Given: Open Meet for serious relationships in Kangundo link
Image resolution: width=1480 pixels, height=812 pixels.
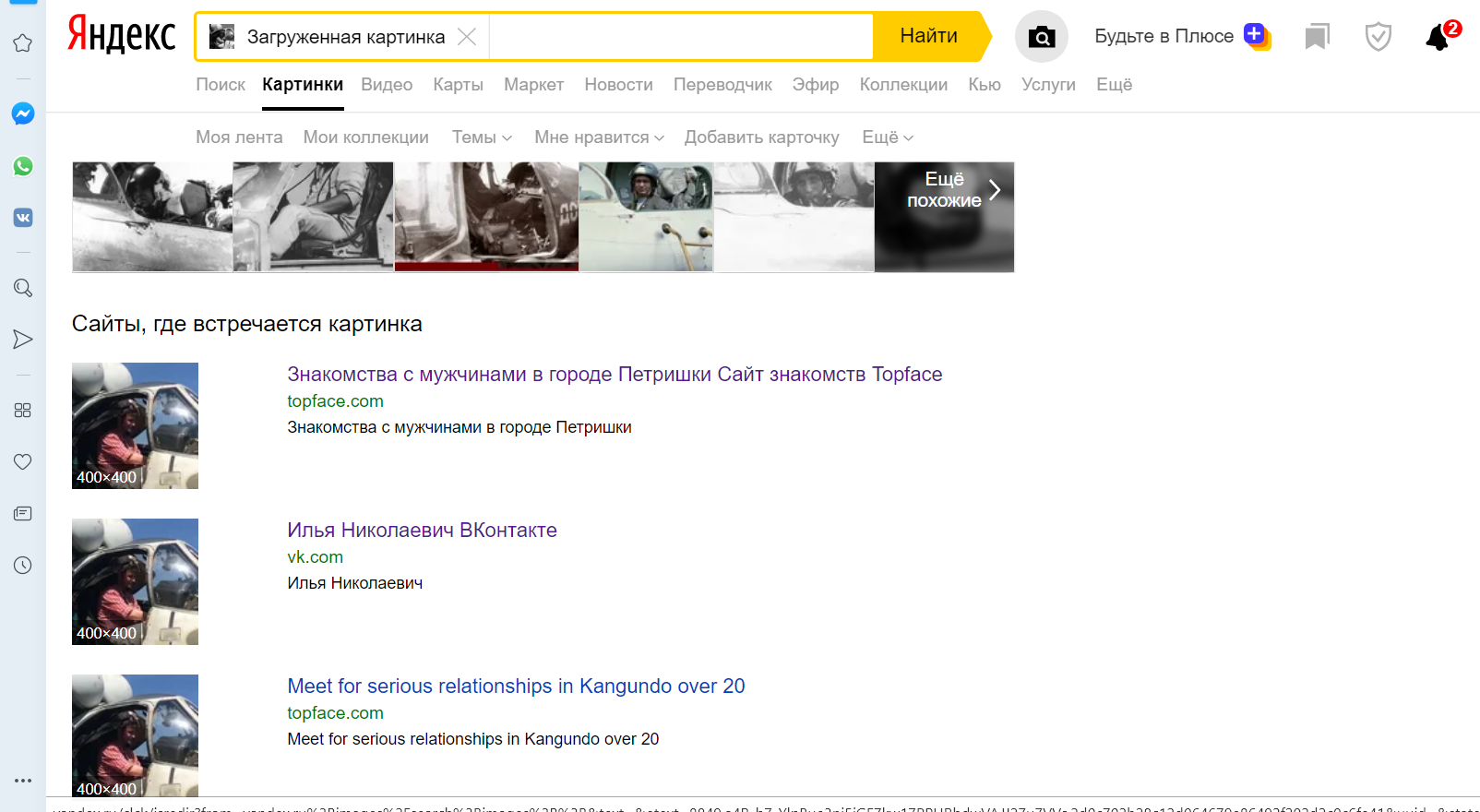Looking at the screenshot, I should 516,687.
